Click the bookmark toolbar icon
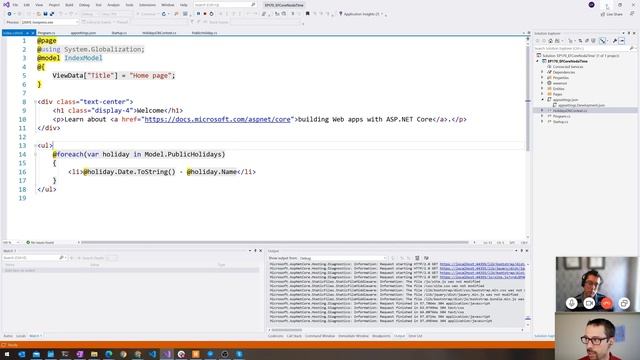 point(307,14)
